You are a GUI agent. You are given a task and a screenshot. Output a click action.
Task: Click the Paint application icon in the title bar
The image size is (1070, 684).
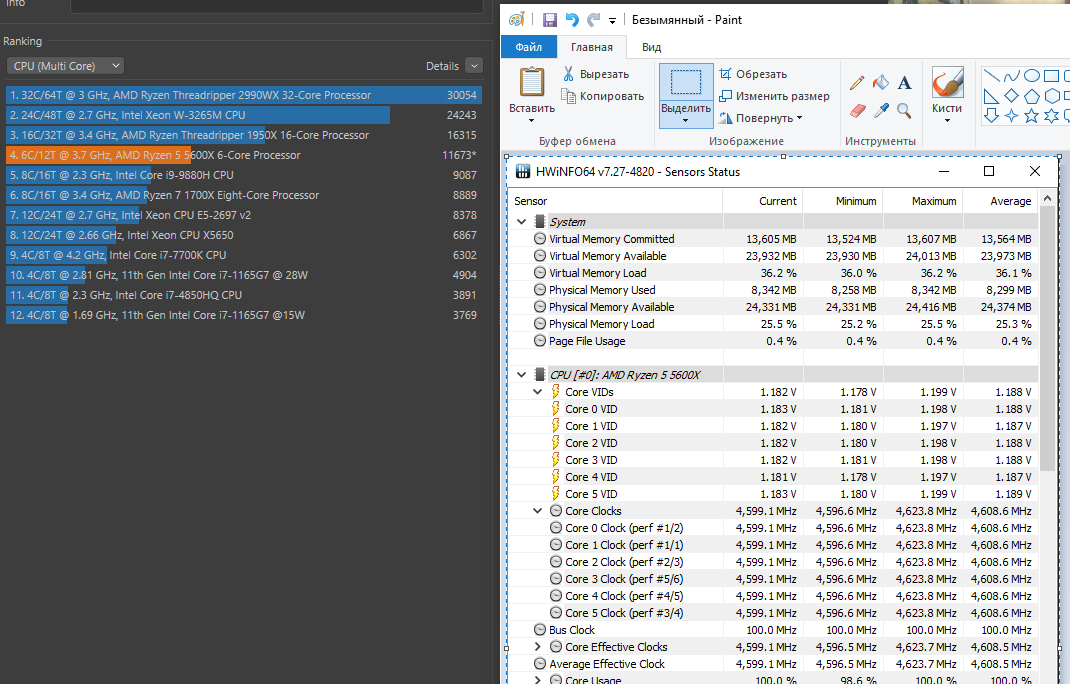[x=517, y=19]
